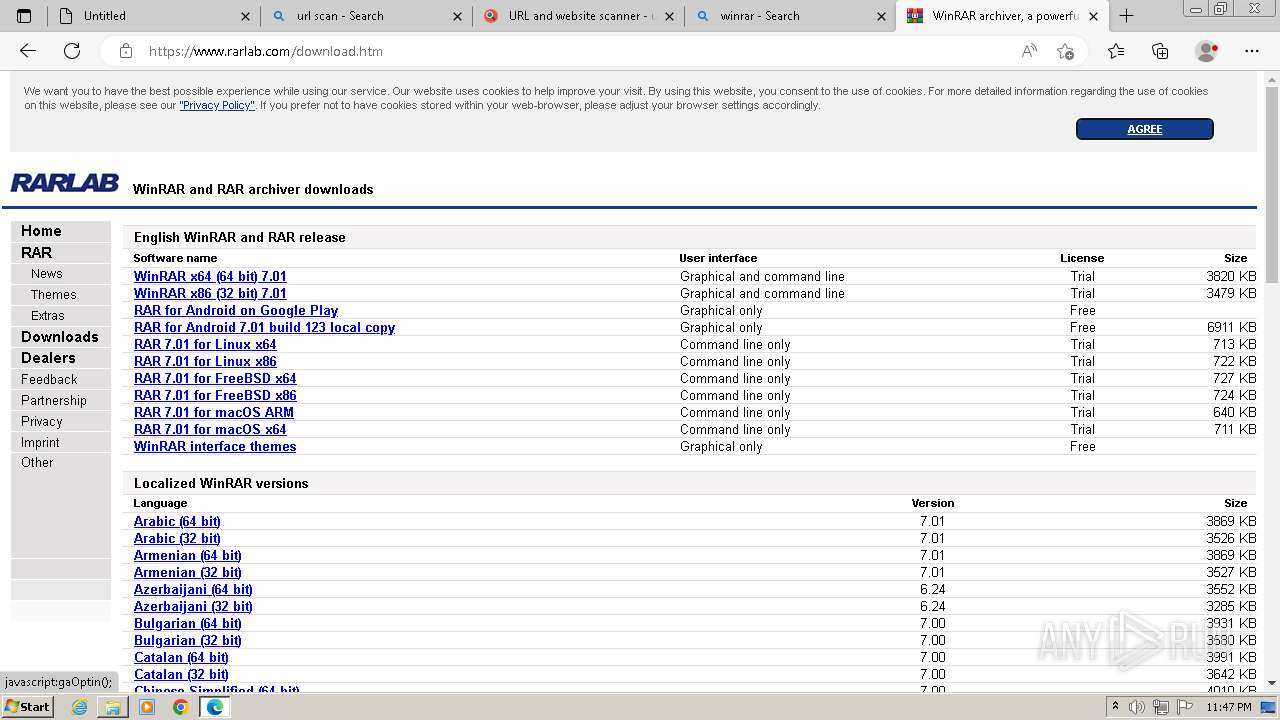The image size is (1280, 720).
Task: Download WinRAR x64 (64 bit) 7.01
Action: (210, 277)
